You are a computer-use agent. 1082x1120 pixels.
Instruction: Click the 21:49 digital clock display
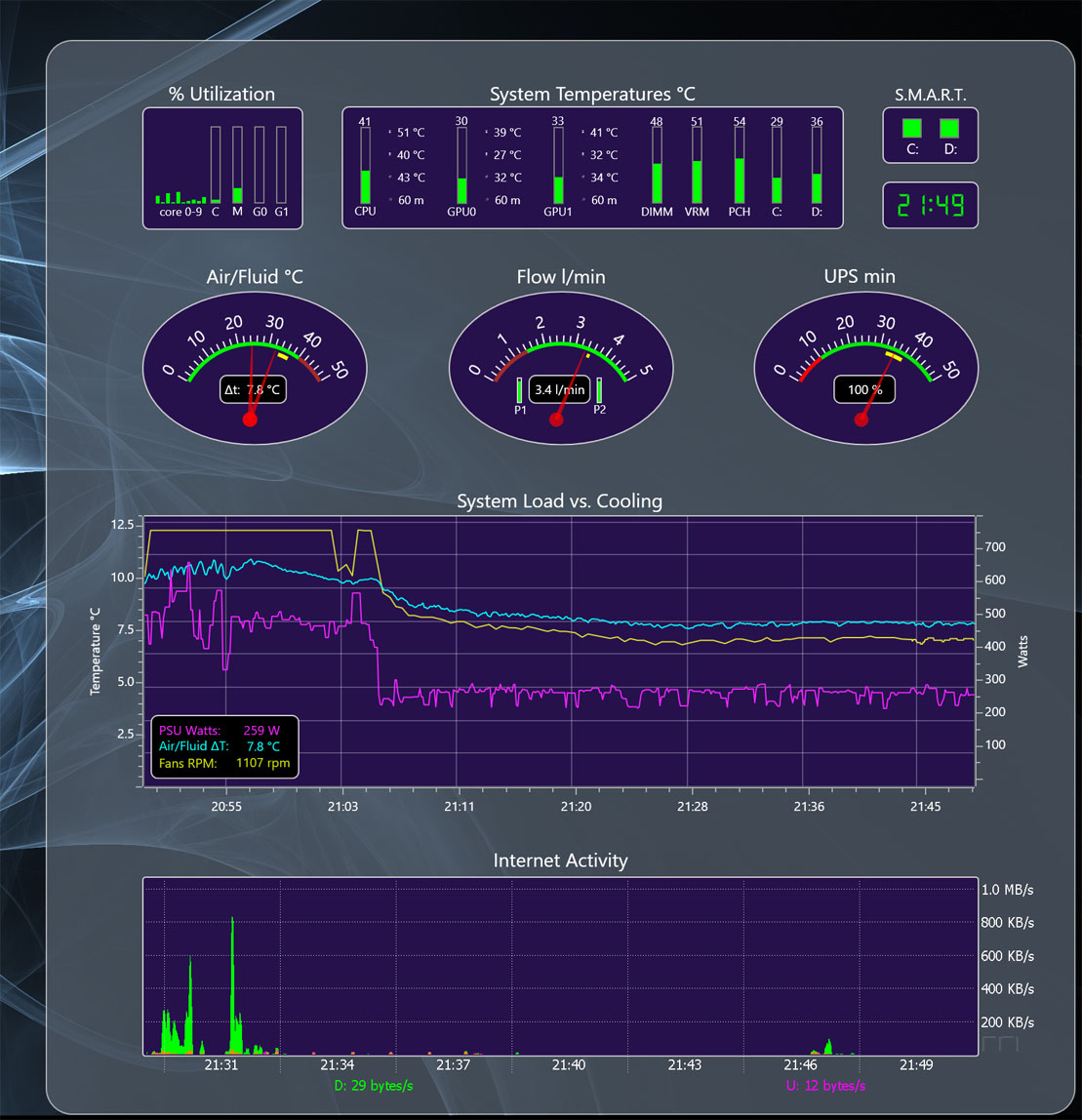930,206
